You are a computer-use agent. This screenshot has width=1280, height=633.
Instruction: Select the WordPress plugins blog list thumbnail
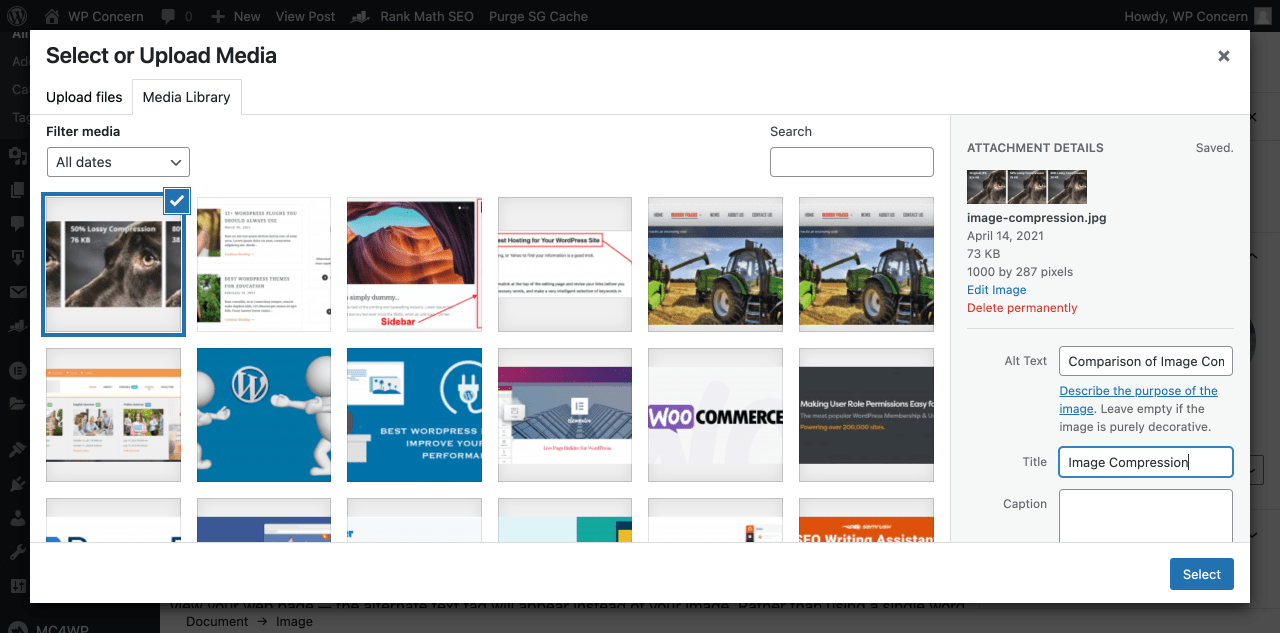[x=263, y=264]
